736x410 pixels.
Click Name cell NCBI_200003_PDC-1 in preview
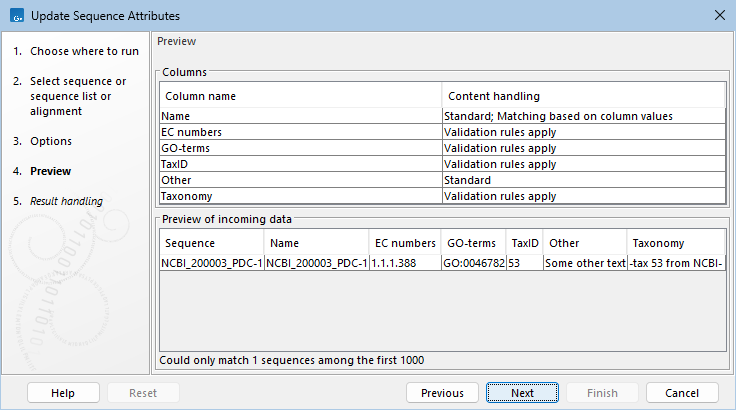317,263
